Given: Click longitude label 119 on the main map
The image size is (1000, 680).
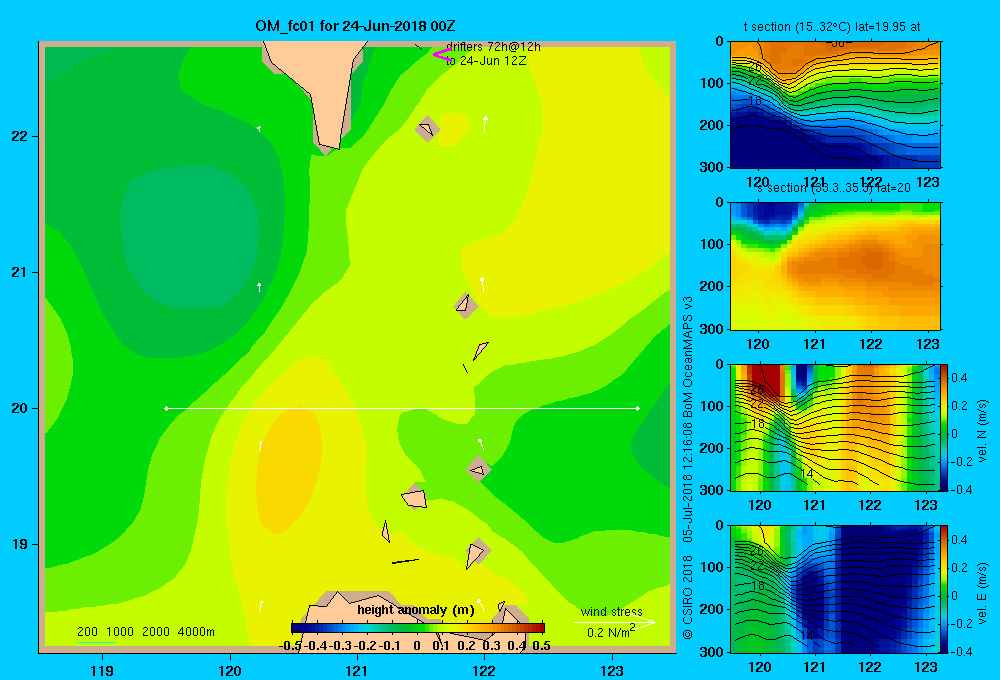Looking at the screenshot, I should [x=102, y=670].
